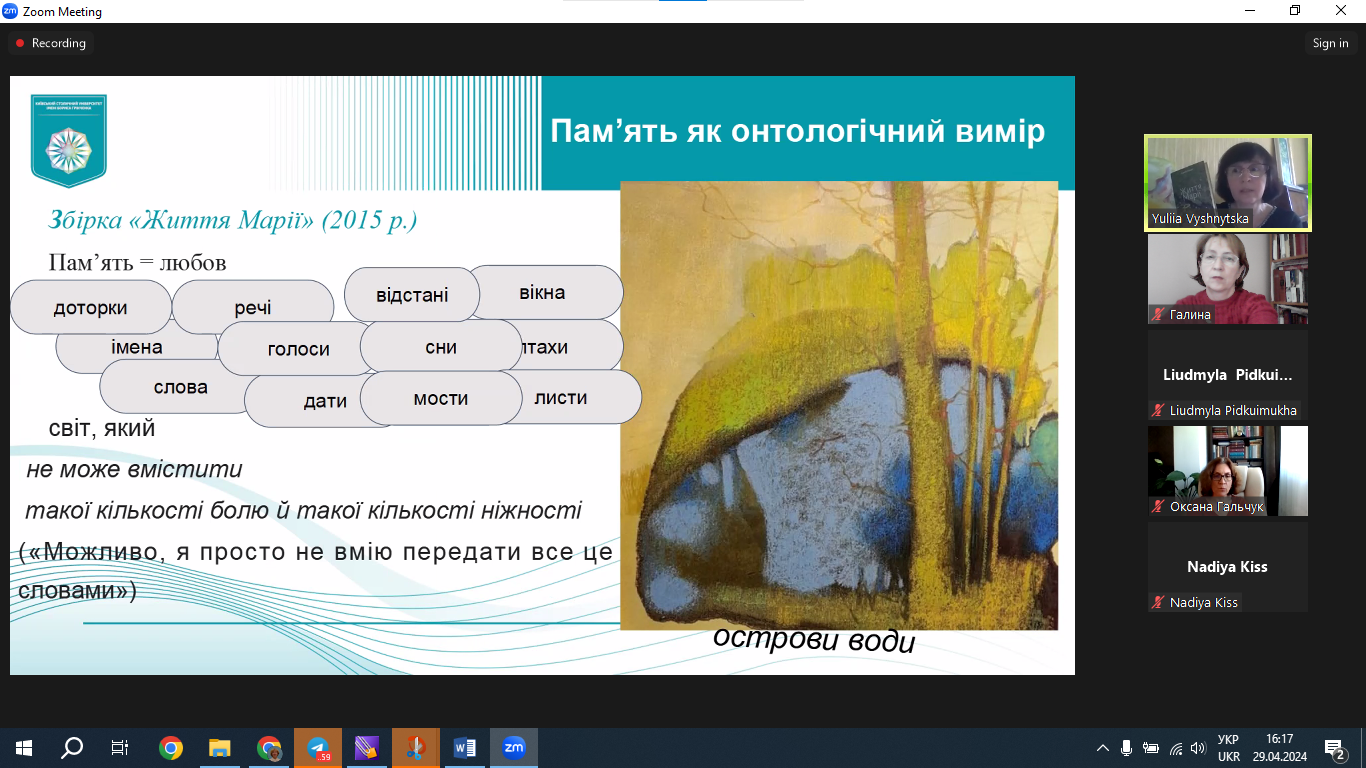1366x768 pixels.
Task: Open the system volume speaker control
Action: [x=1198, y=748]
